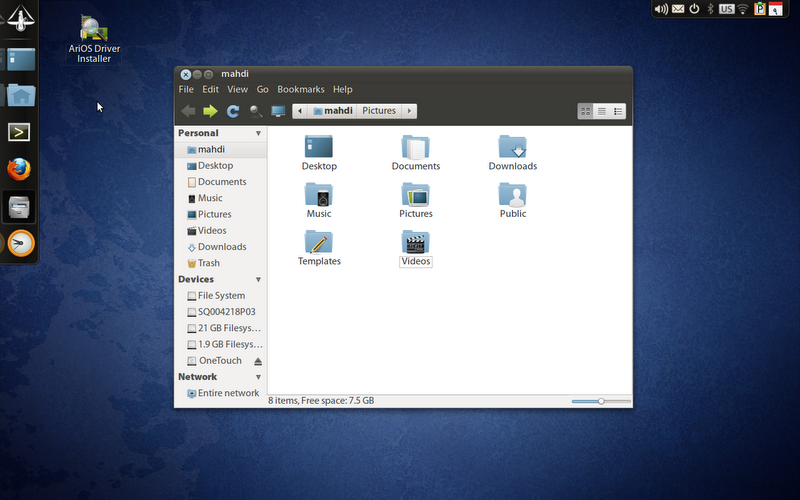Image resolution: width=800 pixels, height=500 pixels.
Task: Open File System in Devices
Action: [x=220, y=296]
